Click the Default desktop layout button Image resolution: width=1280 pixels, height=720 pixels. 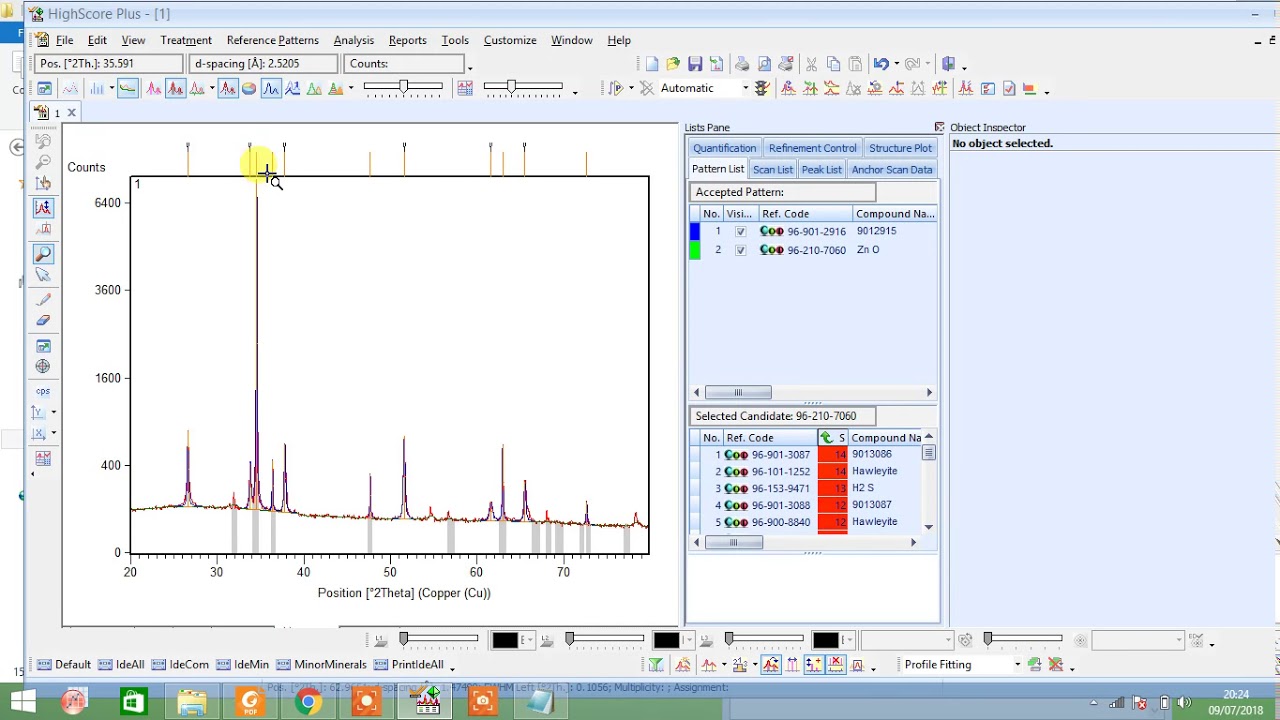(64, 665)
